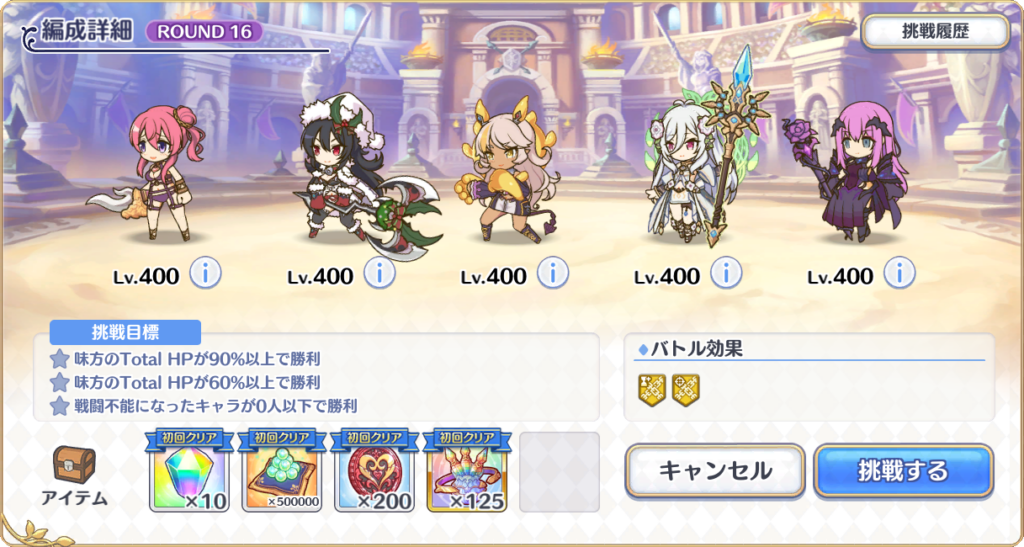
Task: Select the red heart coin ×200 reward
Action: point(374,471)
